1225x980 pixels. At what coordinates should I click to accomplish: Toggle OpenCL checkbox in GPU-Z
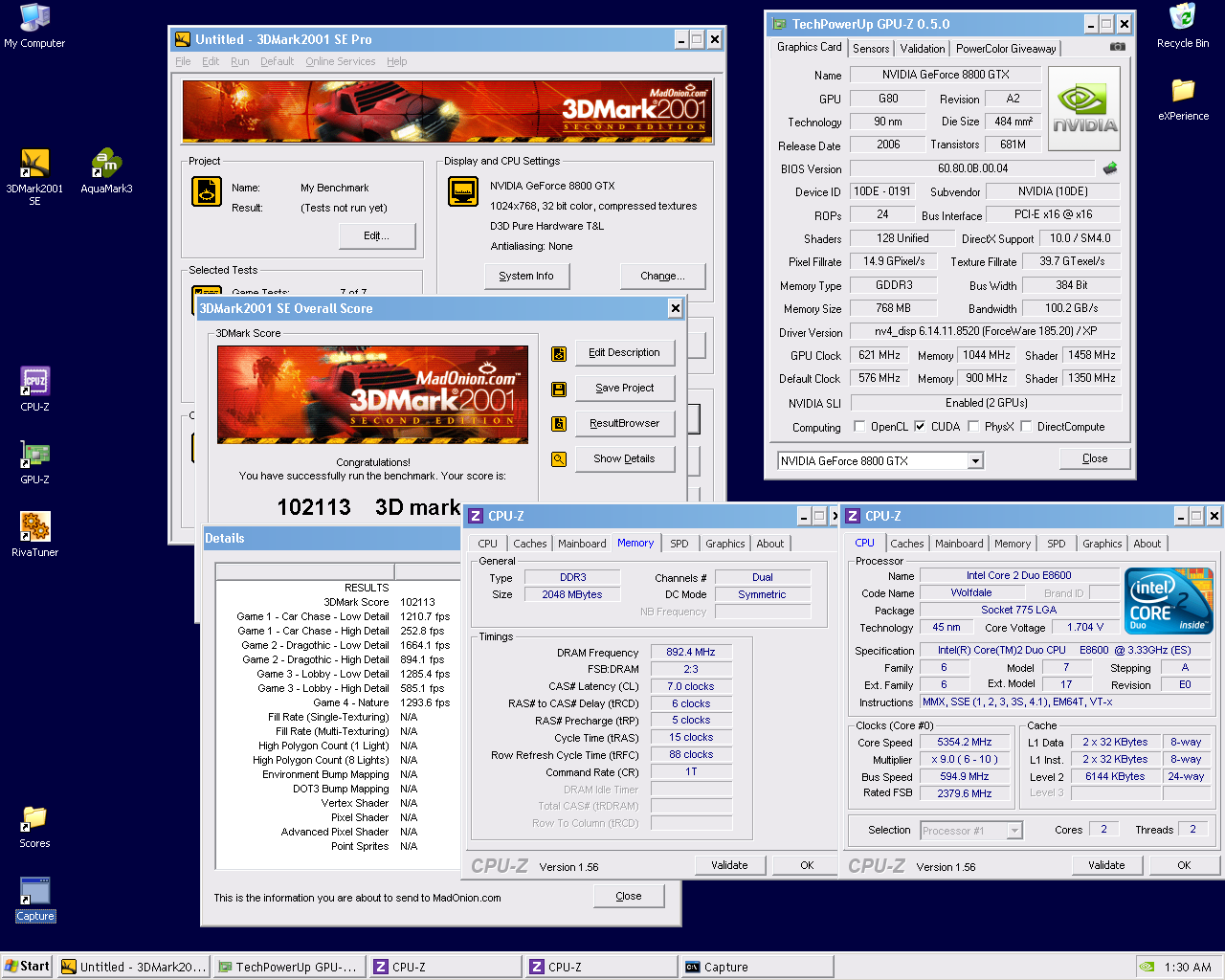coord(859,427)
